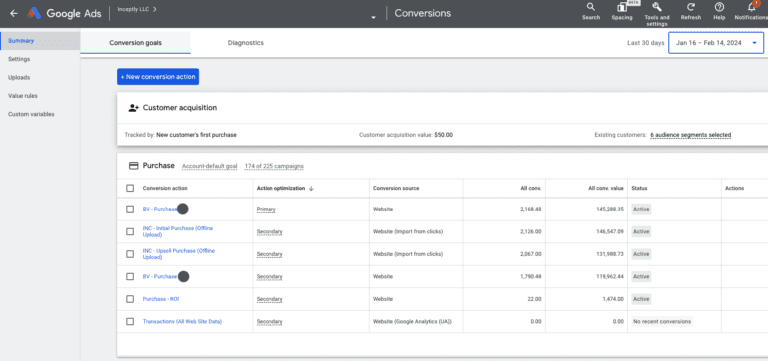Open the dropdown caret left of Conversions title
768x361 pixels.
tap(374, 17)
